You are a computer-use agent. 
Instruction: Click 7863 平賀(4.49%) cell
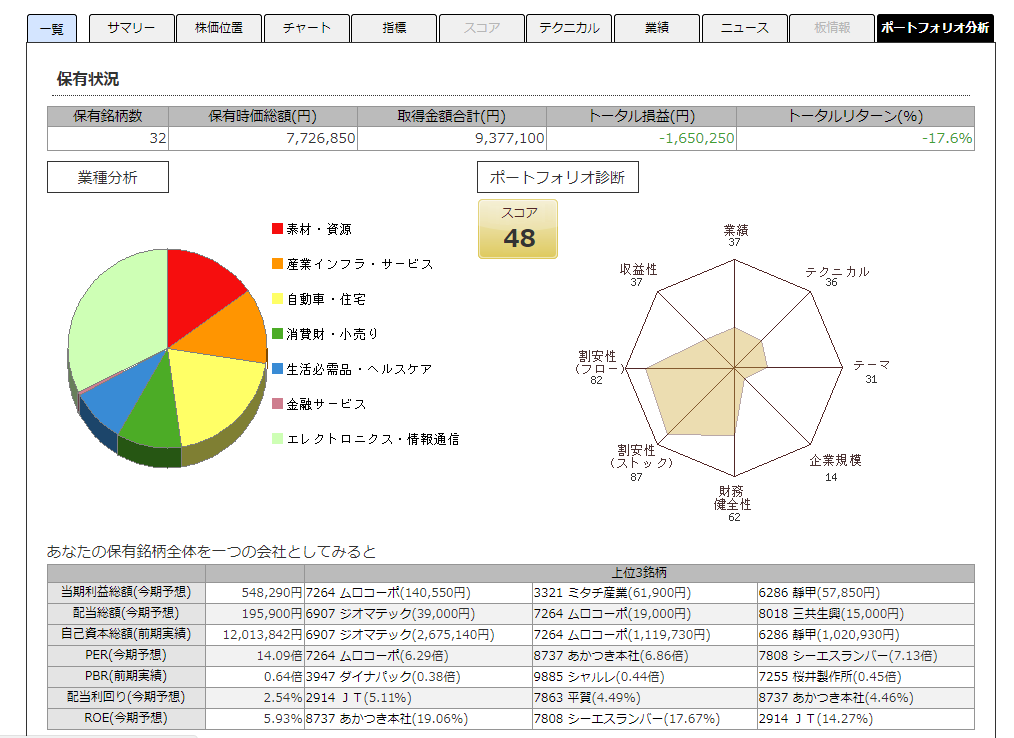pos(645,698)
